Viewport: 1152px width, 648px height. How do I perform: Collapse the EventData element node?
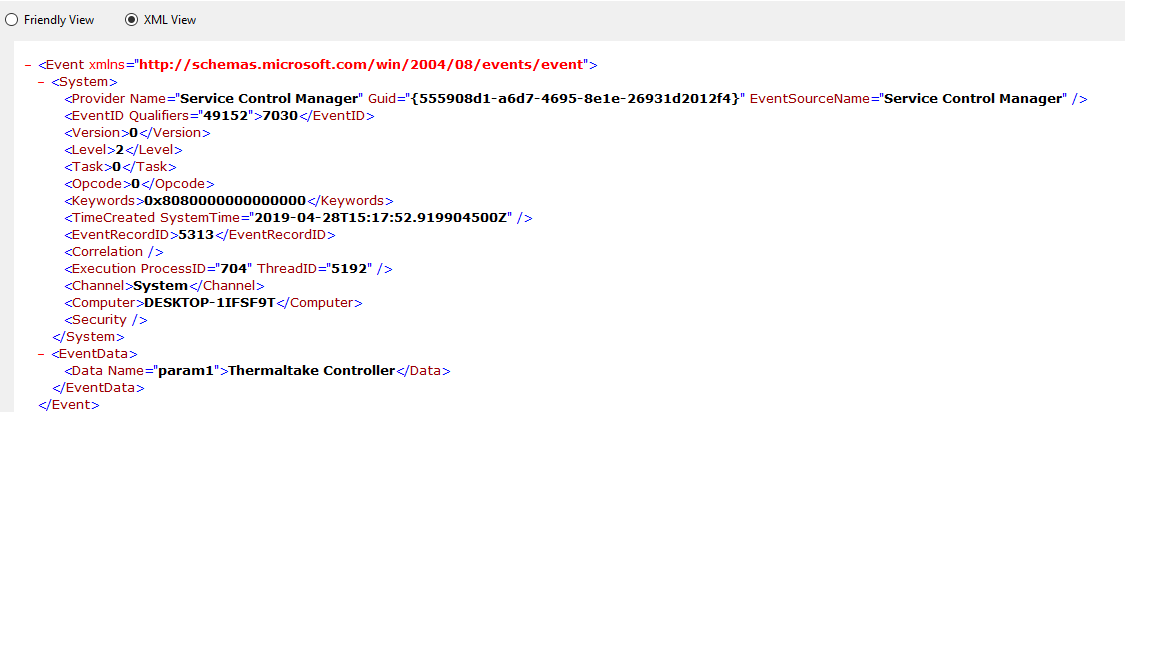[x=39, y=353]
